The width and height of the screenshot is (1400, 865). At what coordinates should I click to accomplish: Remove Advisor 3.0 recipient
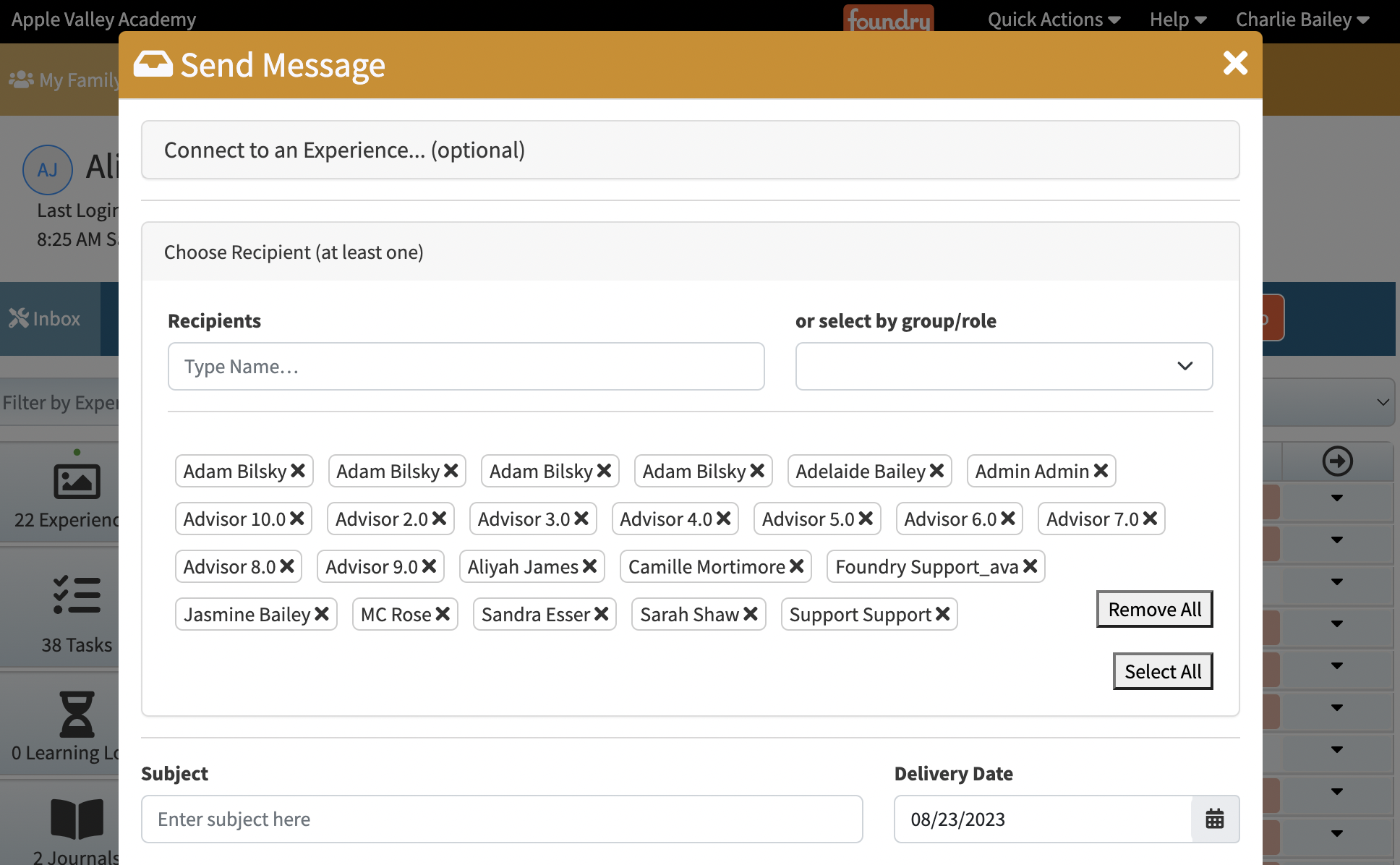point(581,519)
